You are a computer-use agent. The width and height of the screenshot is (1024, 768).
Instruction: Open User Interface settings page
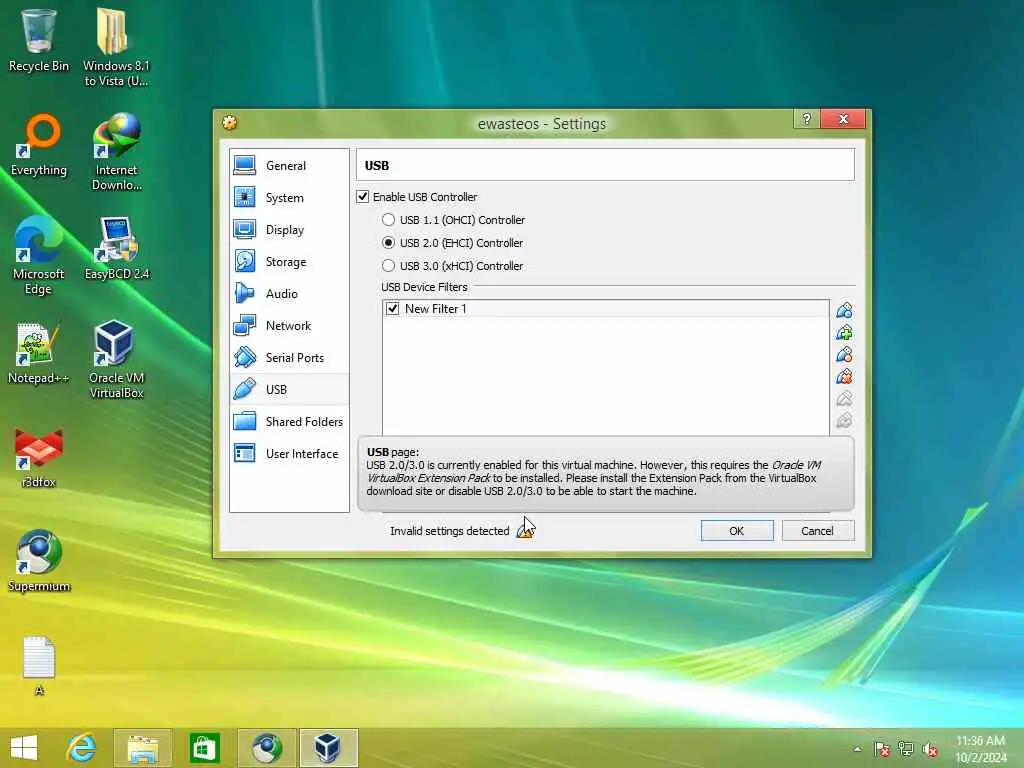(289, 453)
